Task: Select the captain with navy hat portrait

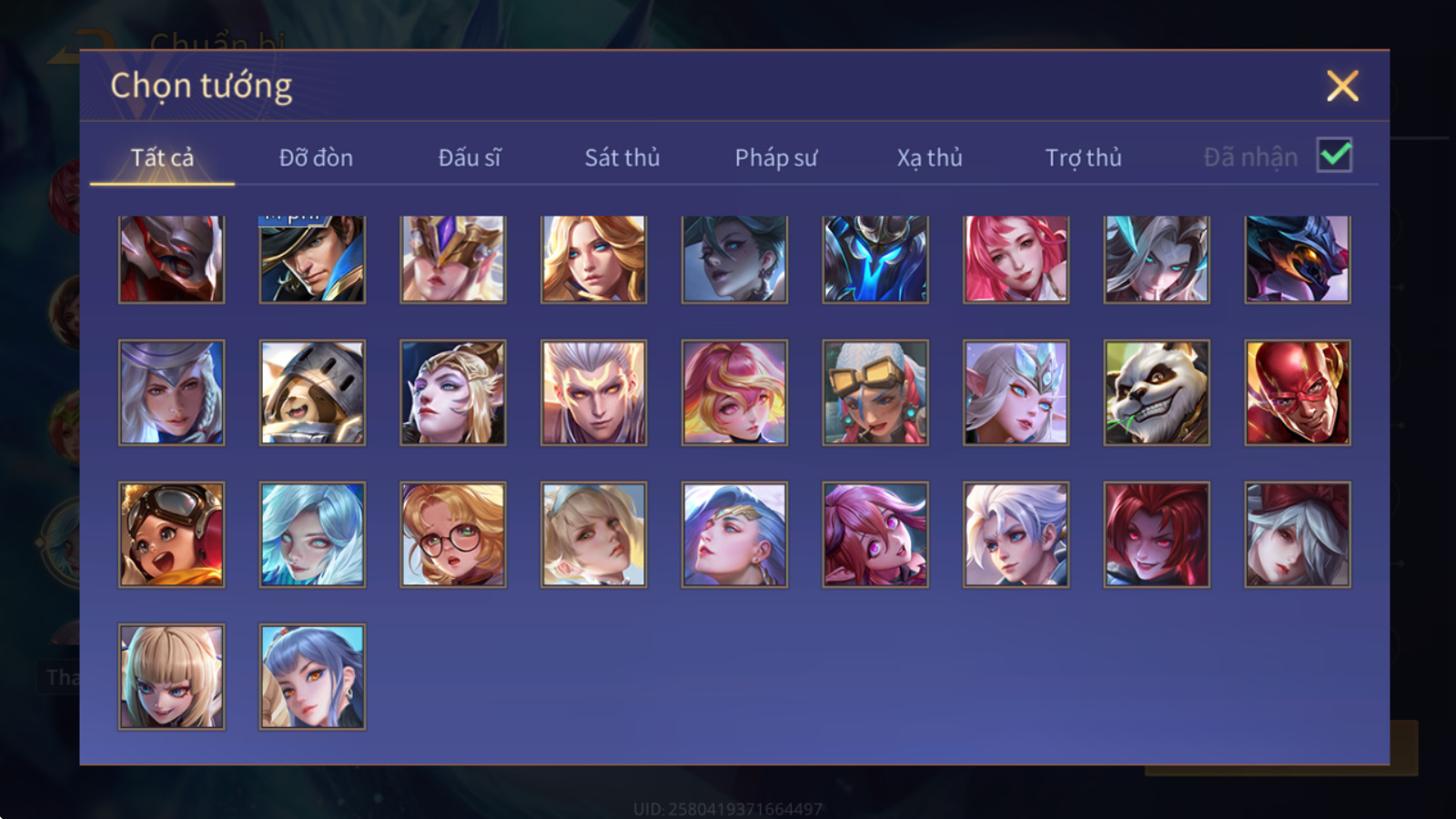Action: pyautogui.click(x=312, y=259)
